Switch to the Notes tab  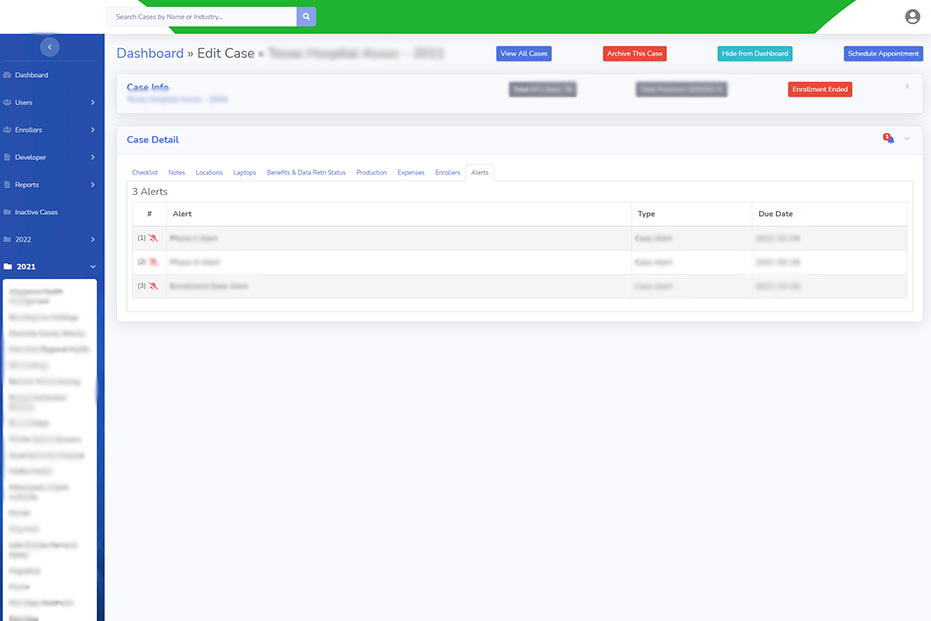tap(176, 173)
